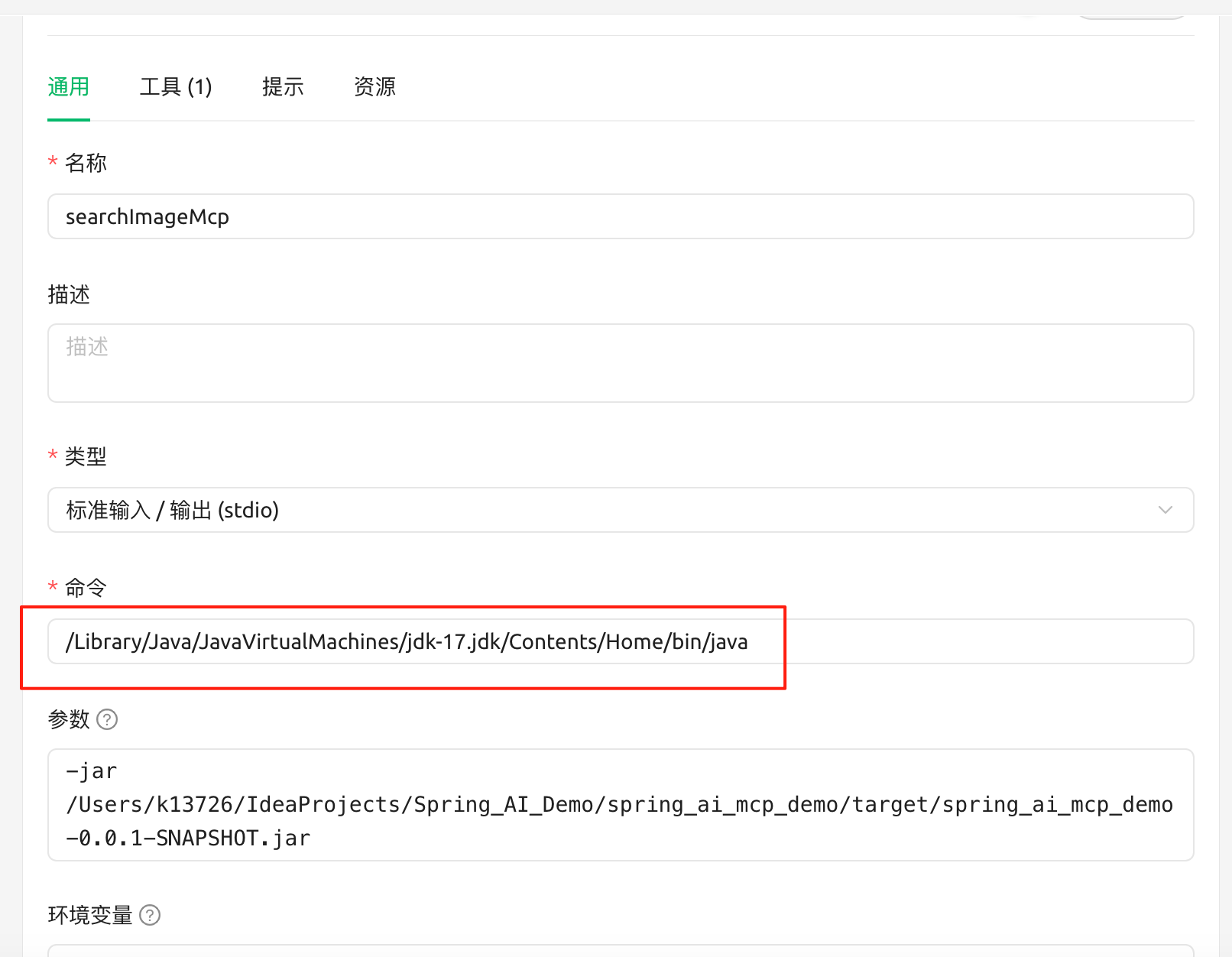The image size is (1232, 957).
Task: Click the 类型 label text
Action: point(86,456)
